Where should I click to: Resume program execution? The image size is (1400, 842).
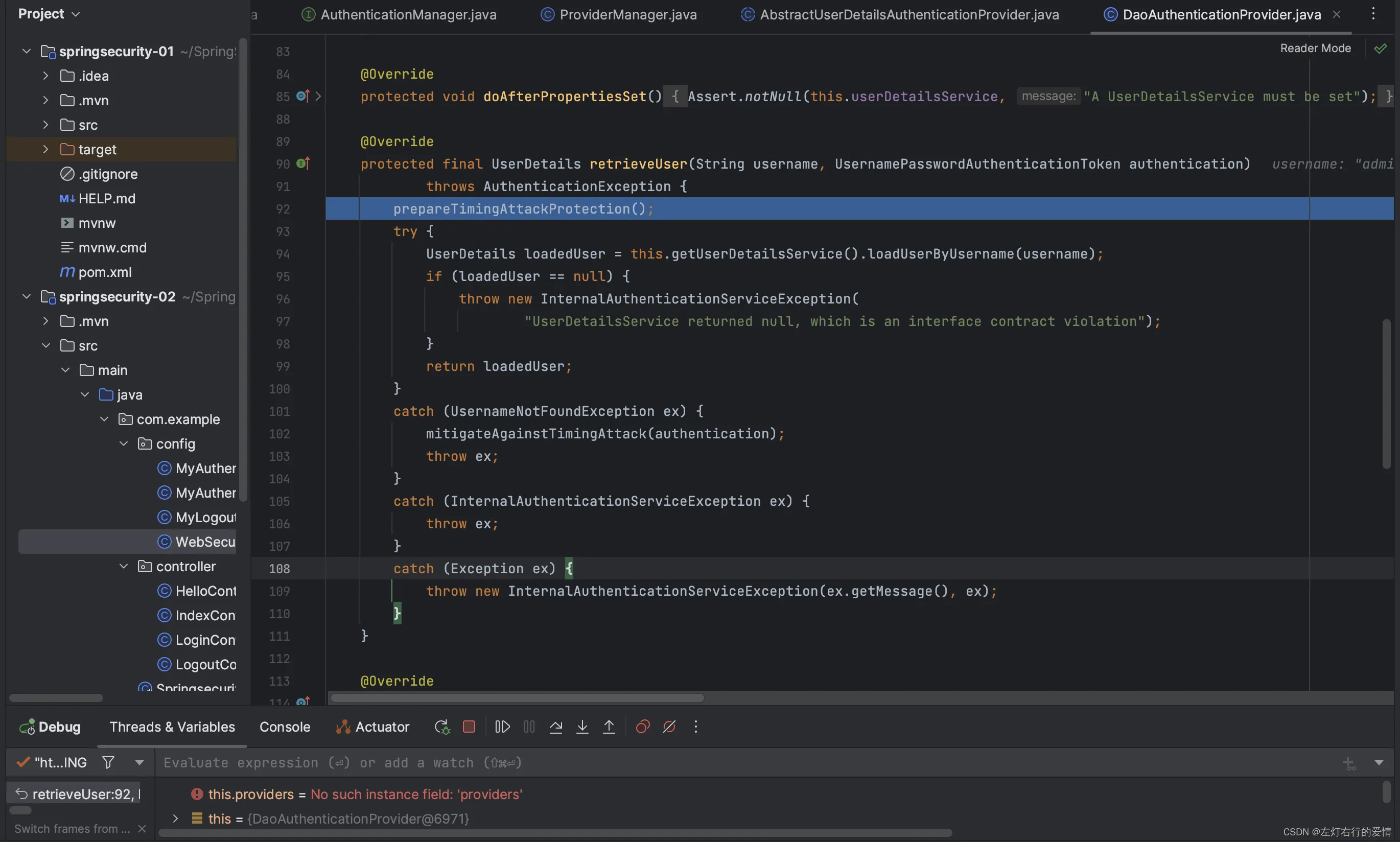pos(502,727)
